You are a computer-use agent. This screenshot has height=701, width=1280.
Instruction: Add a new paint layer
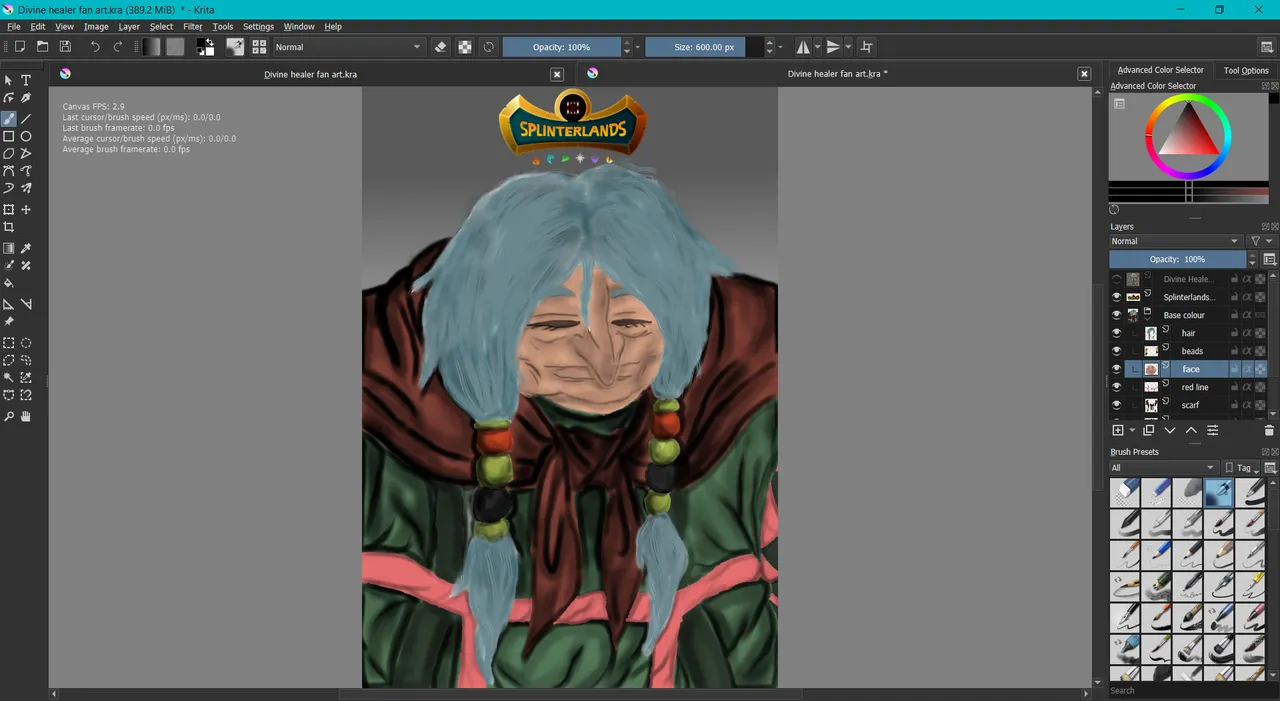pyautogui.click(x=1118, y=430)
